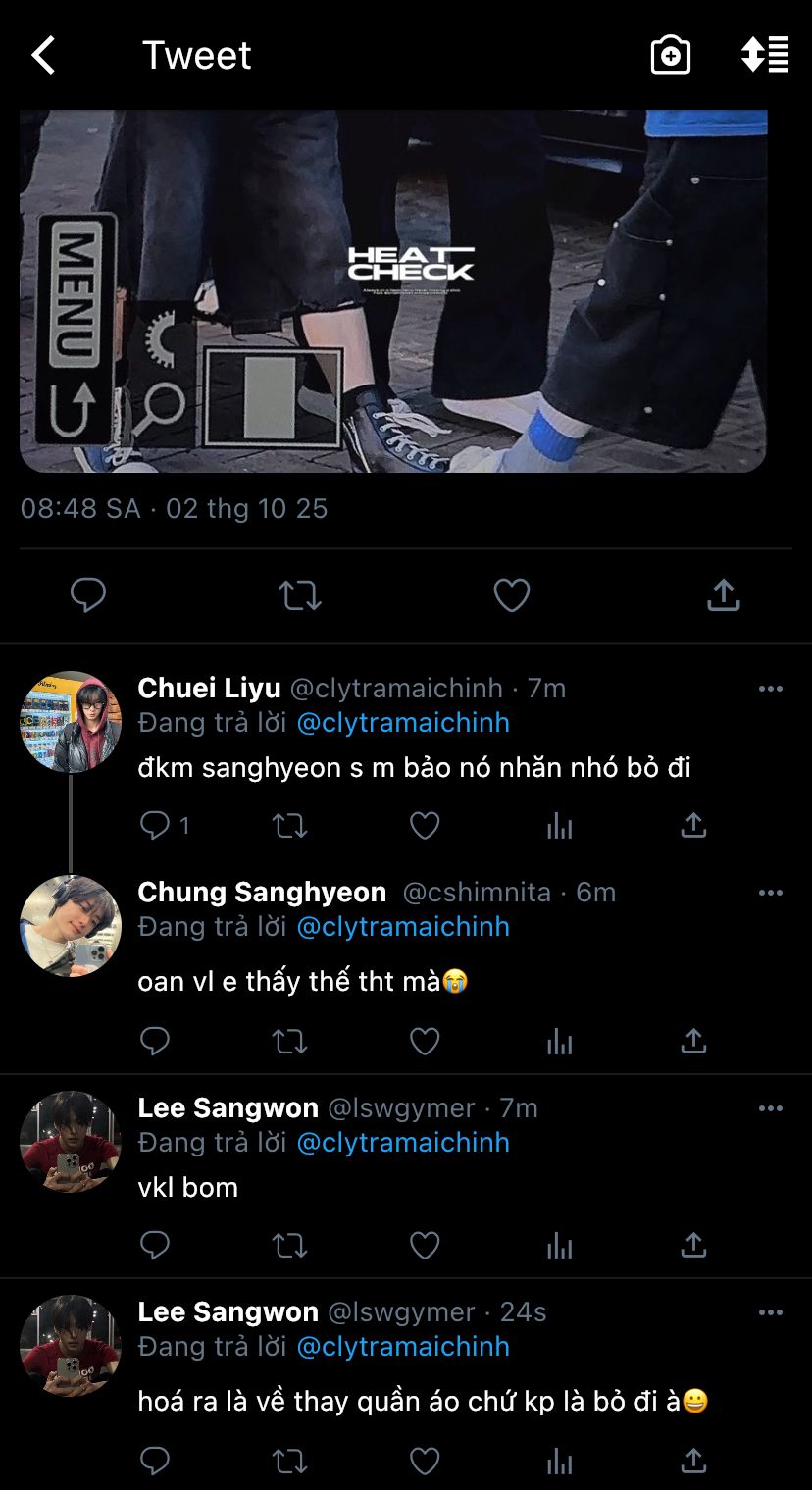The height and width of the screenshot is (1490, 812).
Task: Like Lee Sangwon's latest 24s reply
Action: tap(424, 1462)
